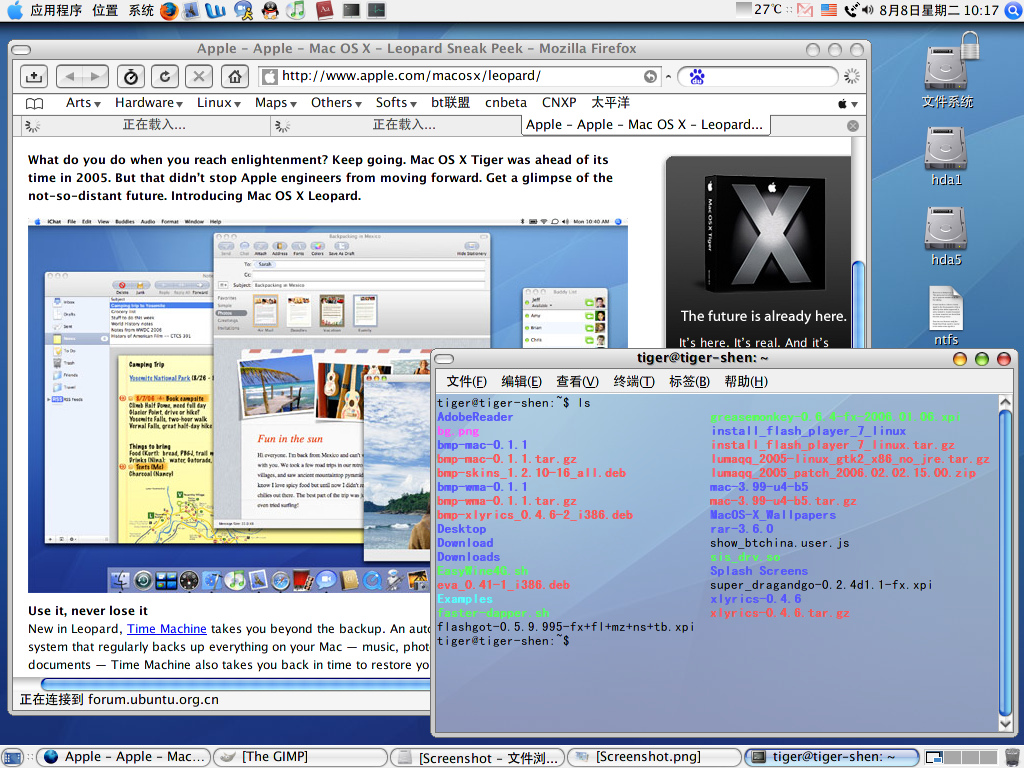Open the CNXP bookmark

pyautogui.click(x=559, y=103)
